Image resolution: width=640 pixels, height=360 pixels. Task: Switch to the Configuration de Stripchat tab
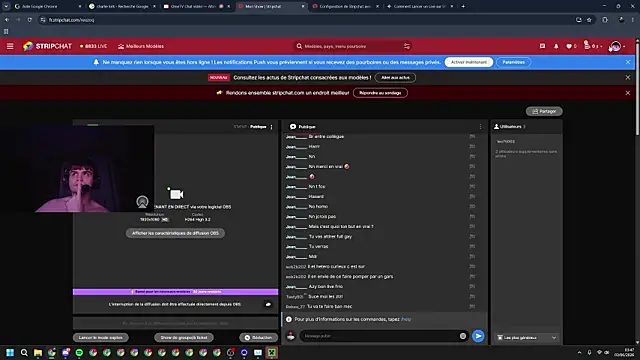click(x=345, y=7)
